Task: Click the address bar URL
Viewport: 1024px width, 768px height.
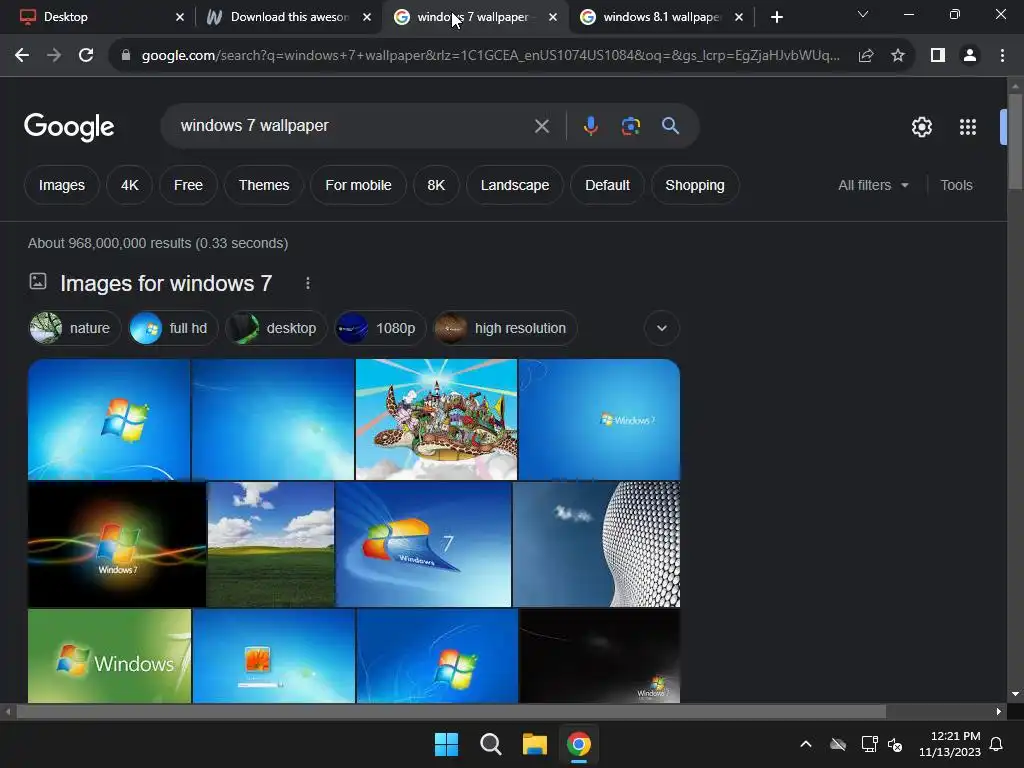Action: (490, 56)
